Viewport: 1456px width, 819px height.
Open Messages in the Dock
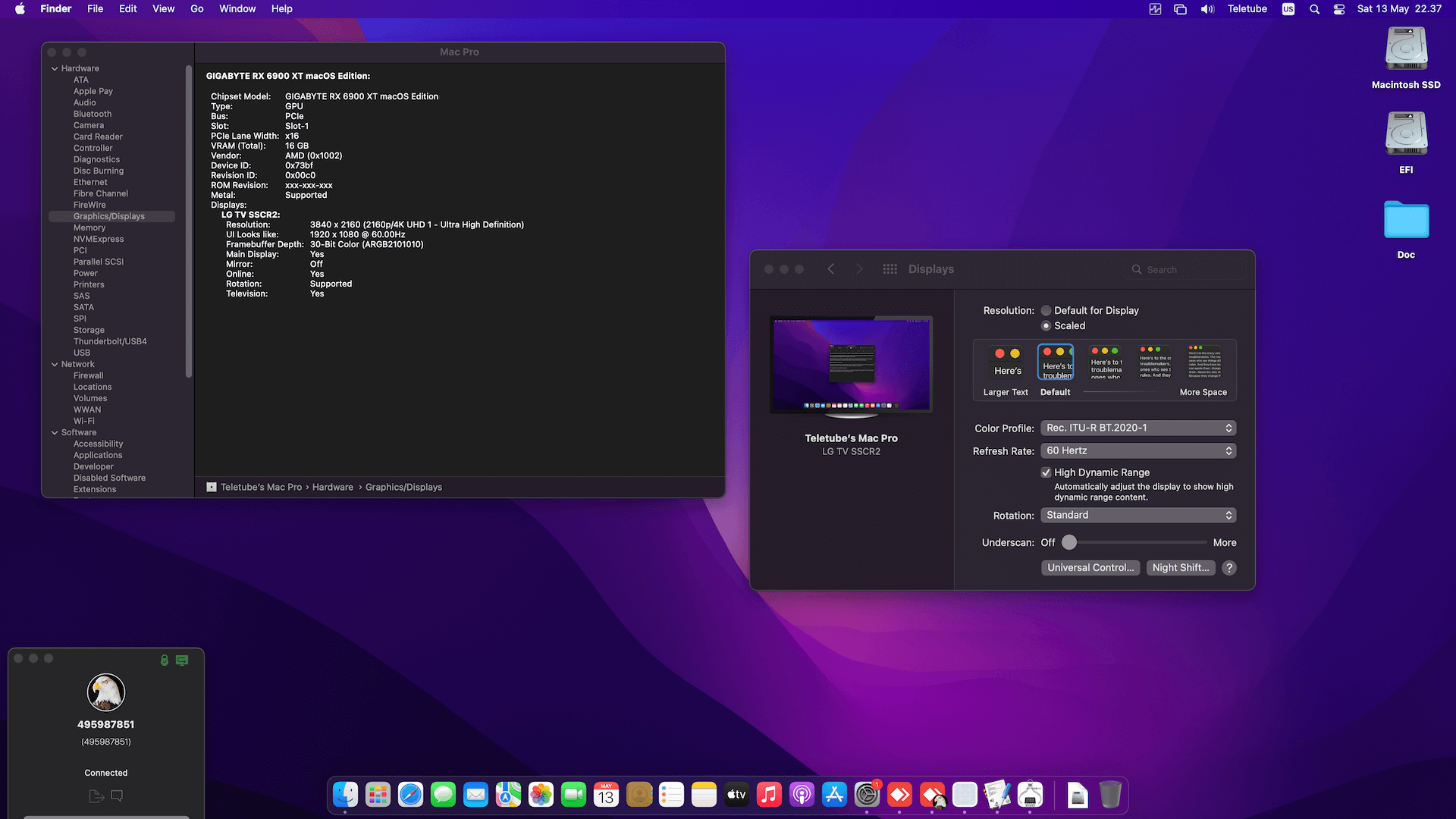point(443,795)
